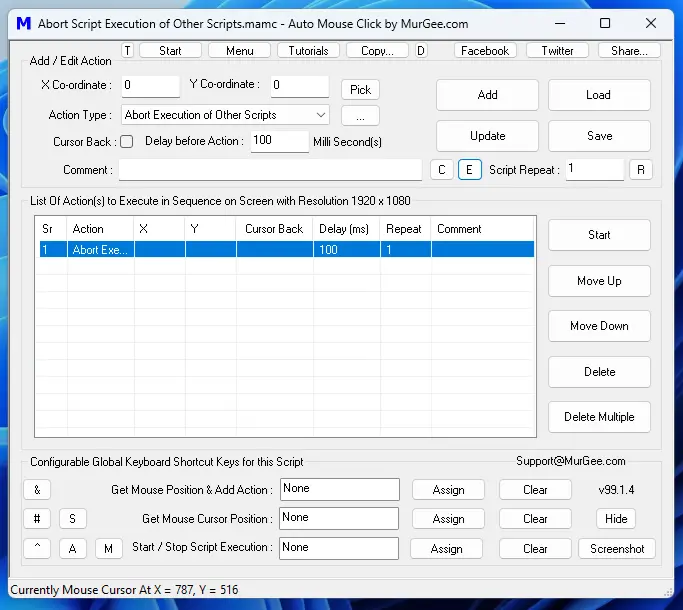The height and width of the screenshot is (610, 683).
Task: Click Delete Multiple button
Action: (599, 417)
